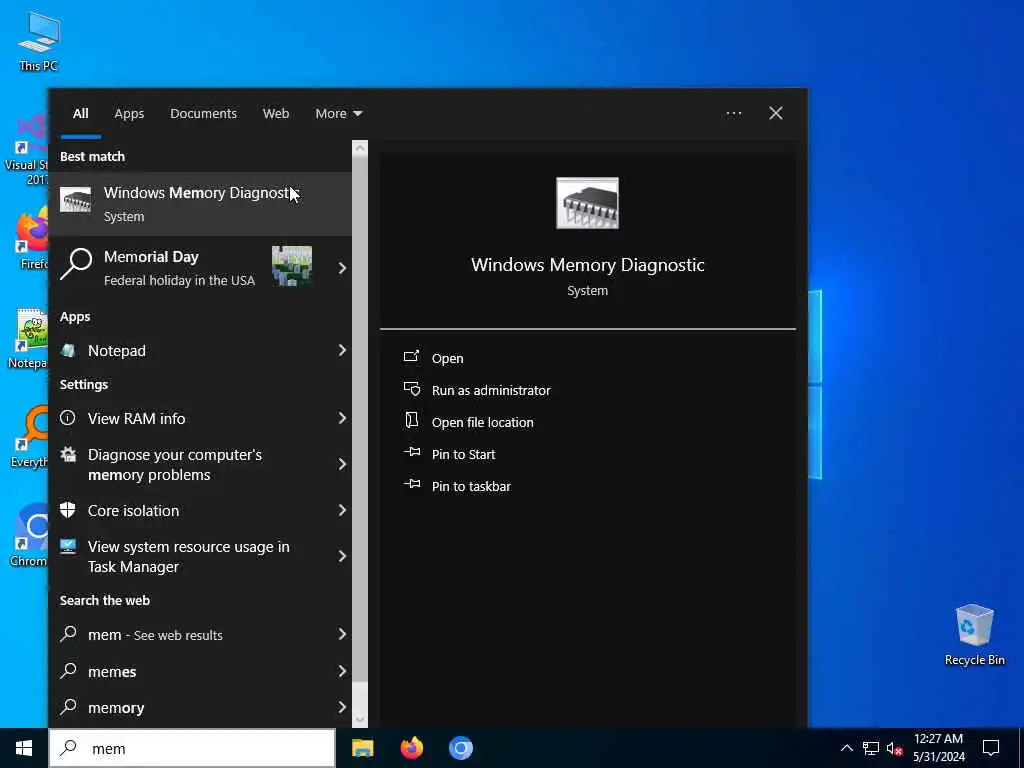Open Windows Memory Diagnostic best match result
Image resolution: width=1024 pixels, height=768 pixels.
pos(200,204)
